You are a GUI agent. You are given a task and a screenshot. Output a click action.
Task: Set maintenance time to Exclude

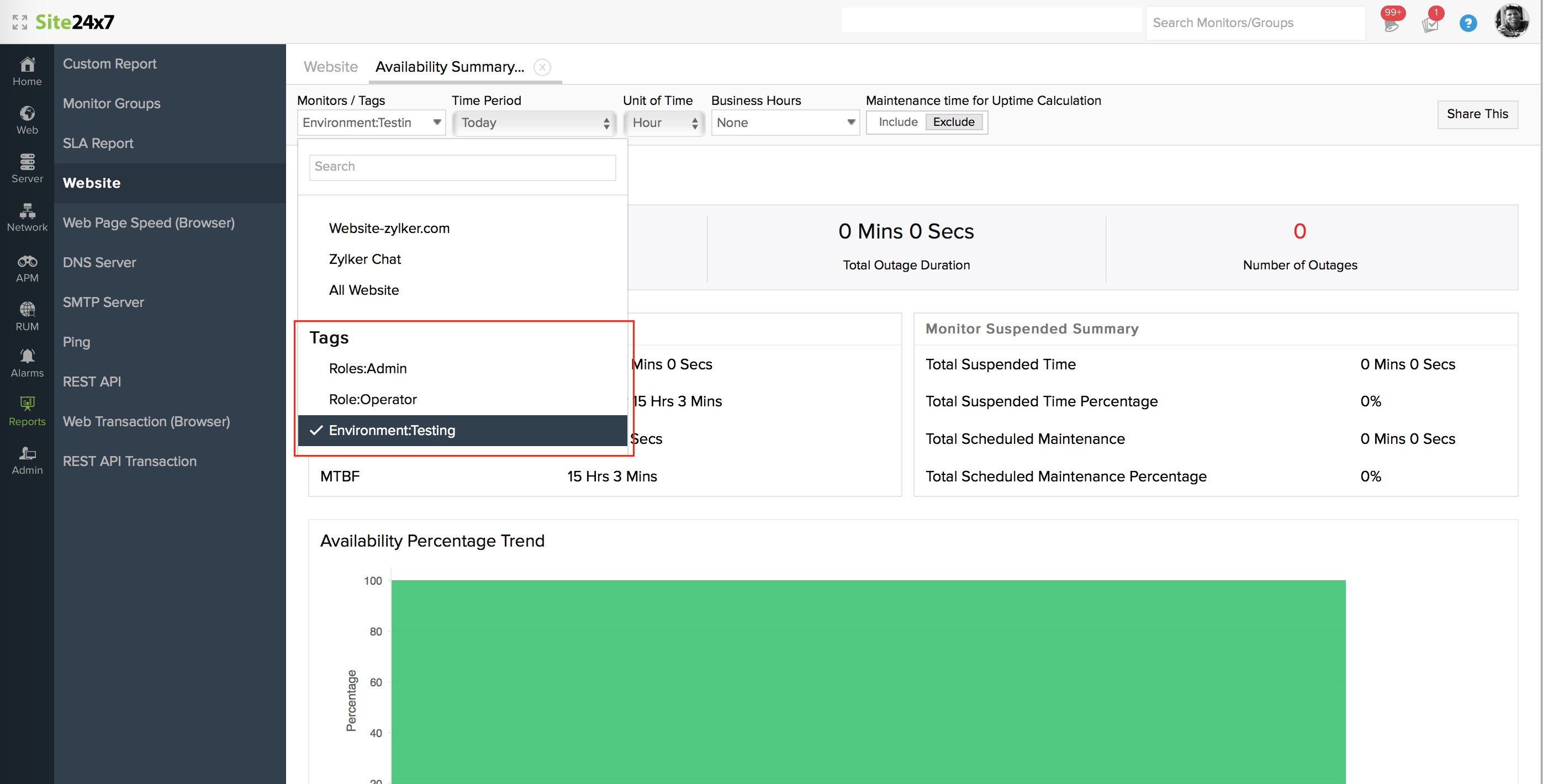click(954, 122)
